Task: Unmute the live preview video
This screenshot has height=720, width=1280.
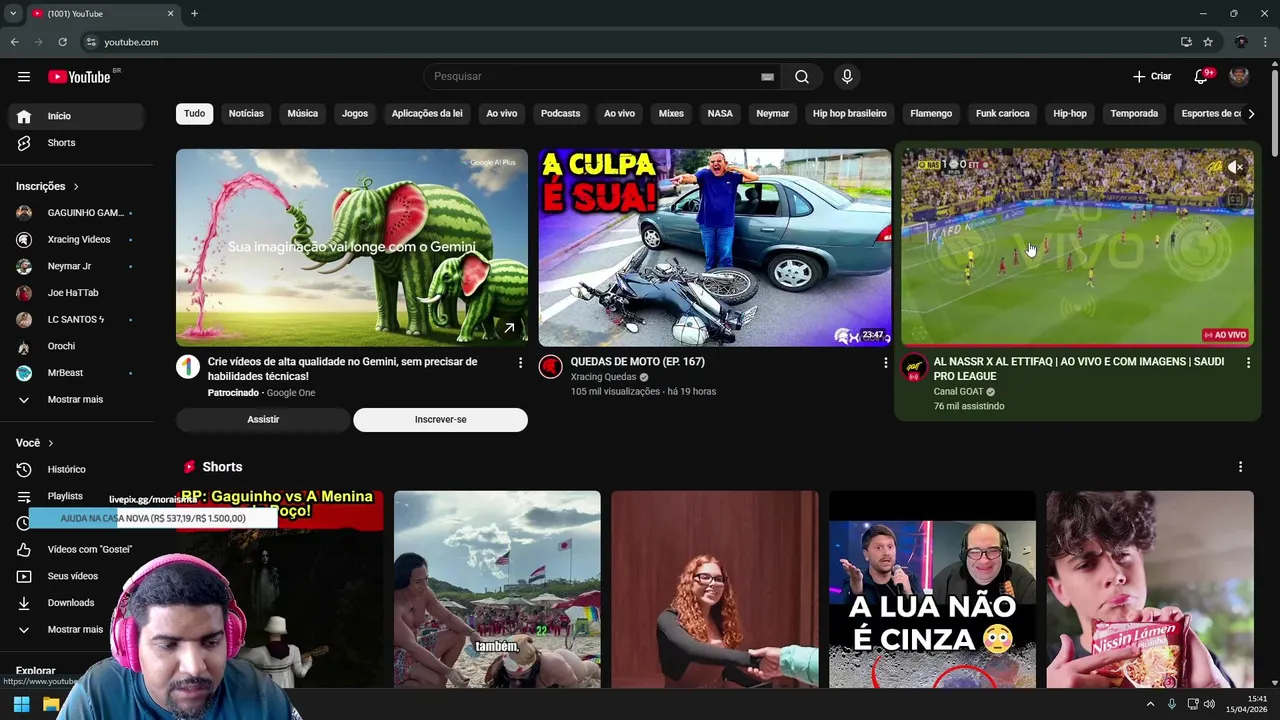Action: pos(1235,168)
